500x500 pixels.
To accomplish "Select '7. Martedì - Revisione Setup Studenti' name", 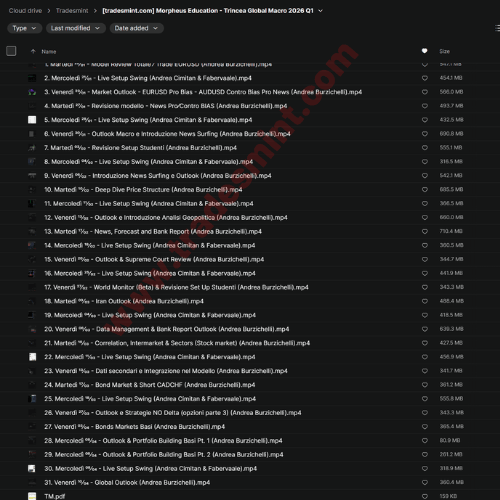I will [x=140, y=148].
